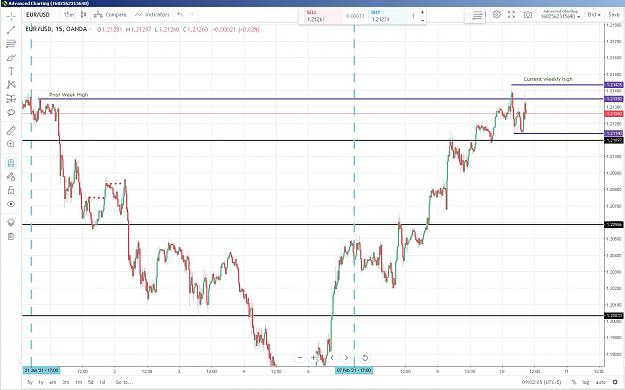Open the 15m time interval dropdown
The height and width of the screenshot is (390, 625).
coord(69,15)
